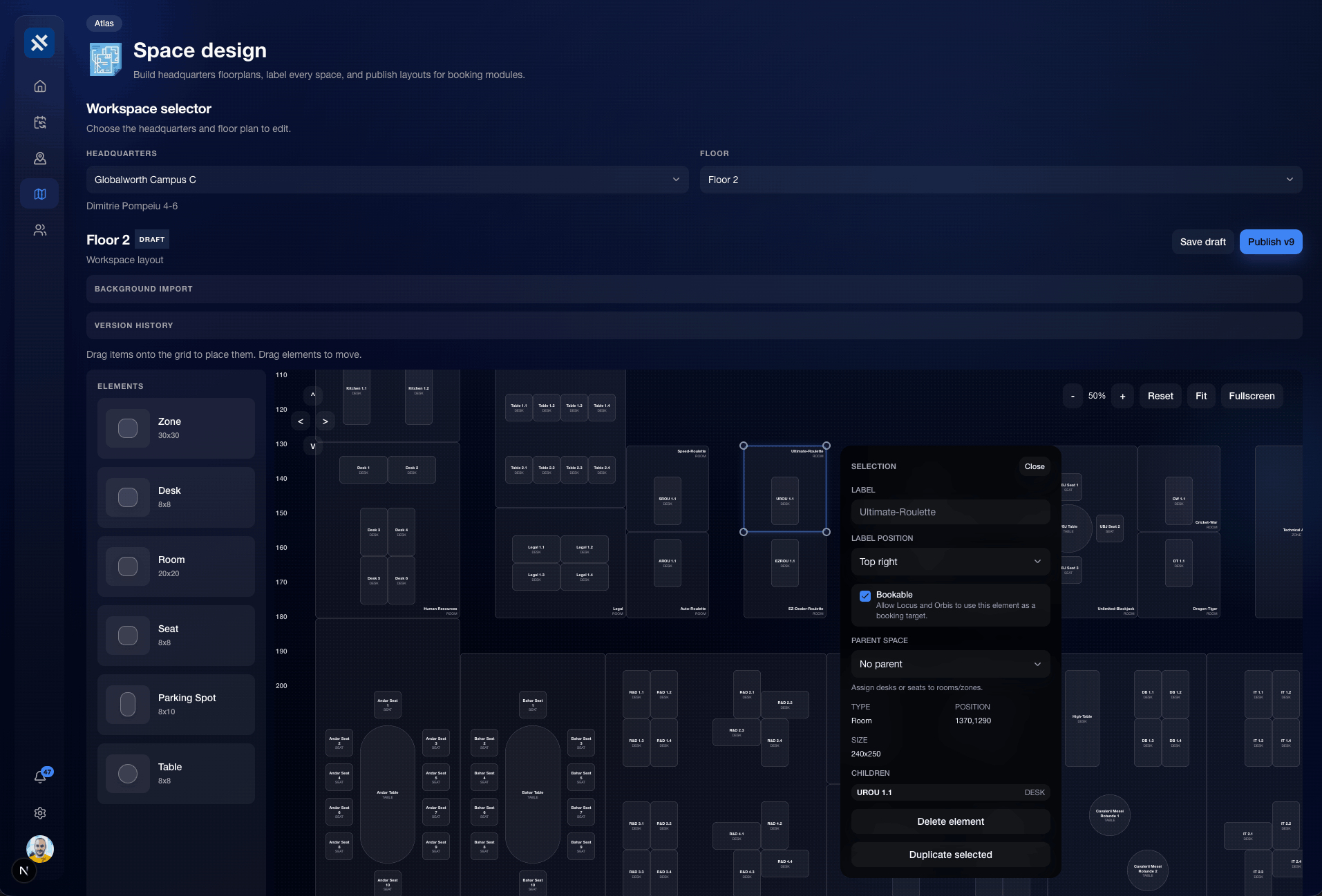Select the UROU 1.1 child row
The image size is (1322, 896).
coord(950,792)
